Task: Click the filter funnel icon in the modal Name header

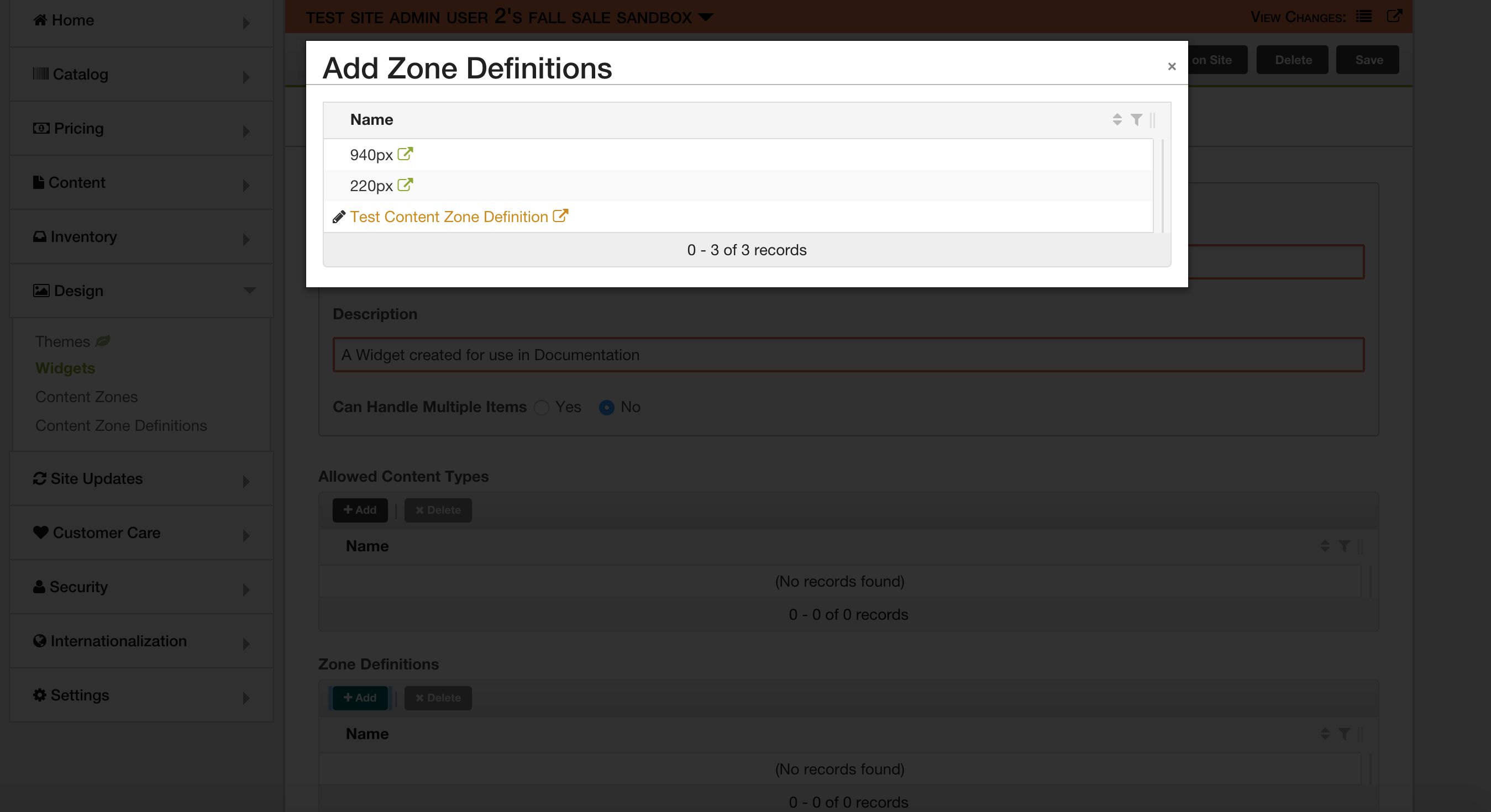Action: 1136,120
